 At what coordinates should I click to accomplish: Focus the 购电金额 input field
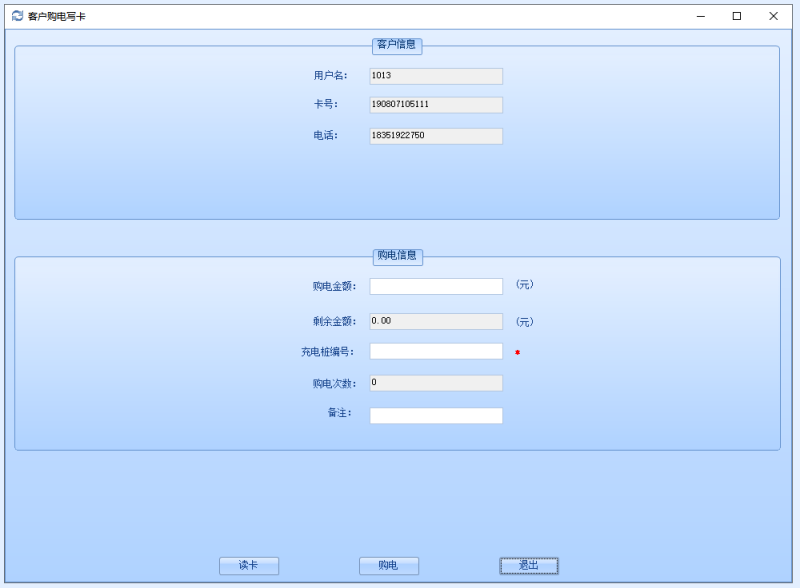(436, 287)
